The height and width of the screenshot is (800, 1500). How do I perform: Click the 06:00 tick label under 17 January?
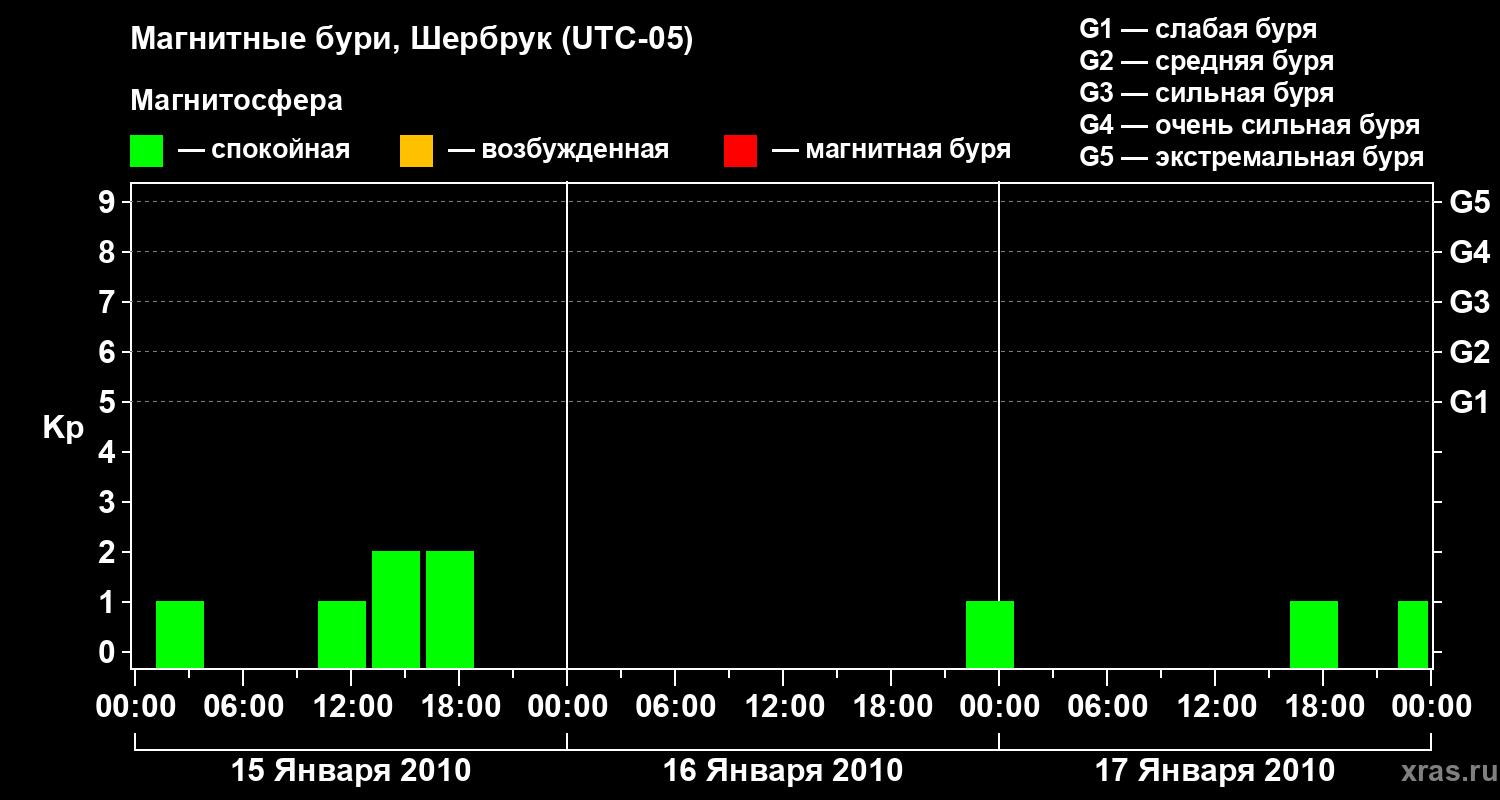coord(1107,707)
